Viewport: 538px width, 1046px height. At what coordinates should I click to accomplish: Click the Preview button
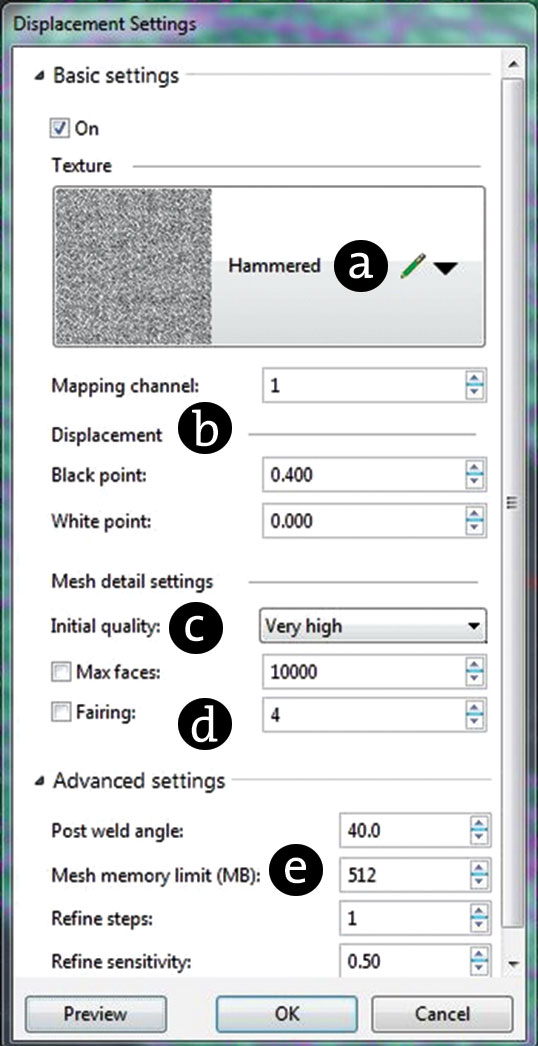click(95, 1014)
